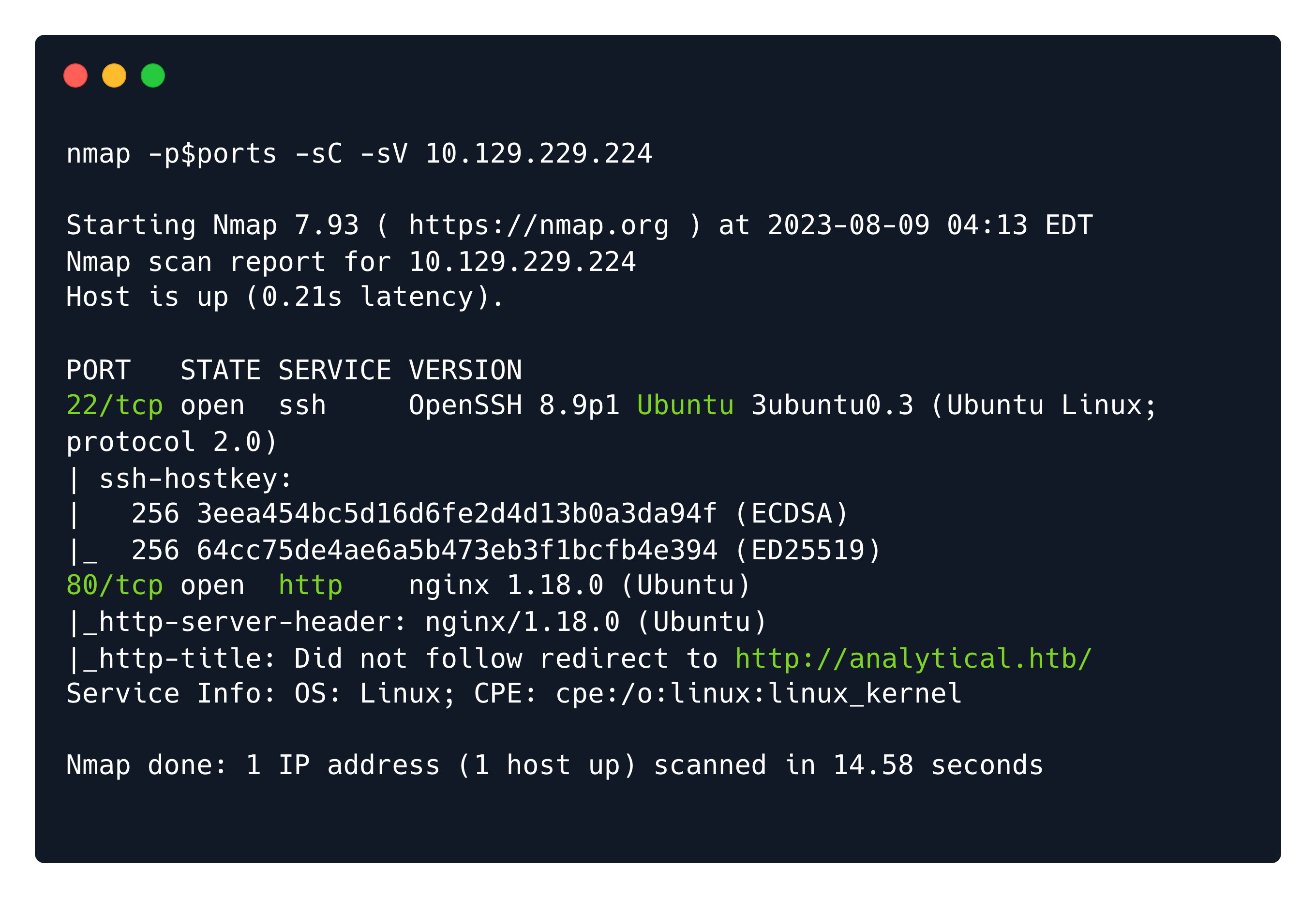Click the ED25519 host key fingerprint
The width and height of the screenshot is (1316, 898).
(456, 550)
